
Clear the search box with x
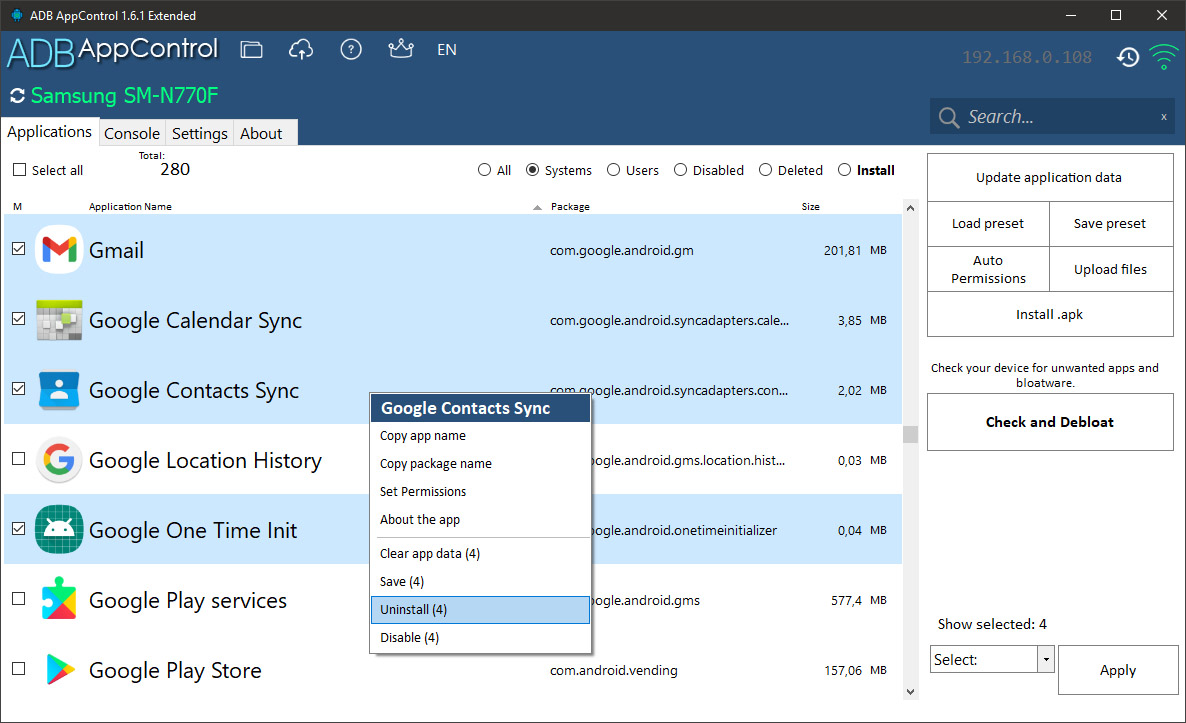[x=1164, y=116]
